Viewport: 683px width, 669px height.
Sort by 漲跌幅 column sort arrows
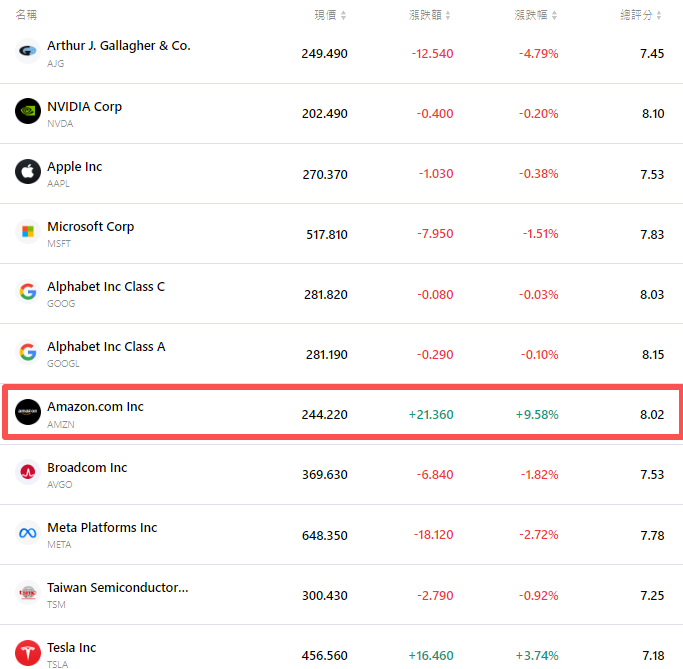pos(553,15)
